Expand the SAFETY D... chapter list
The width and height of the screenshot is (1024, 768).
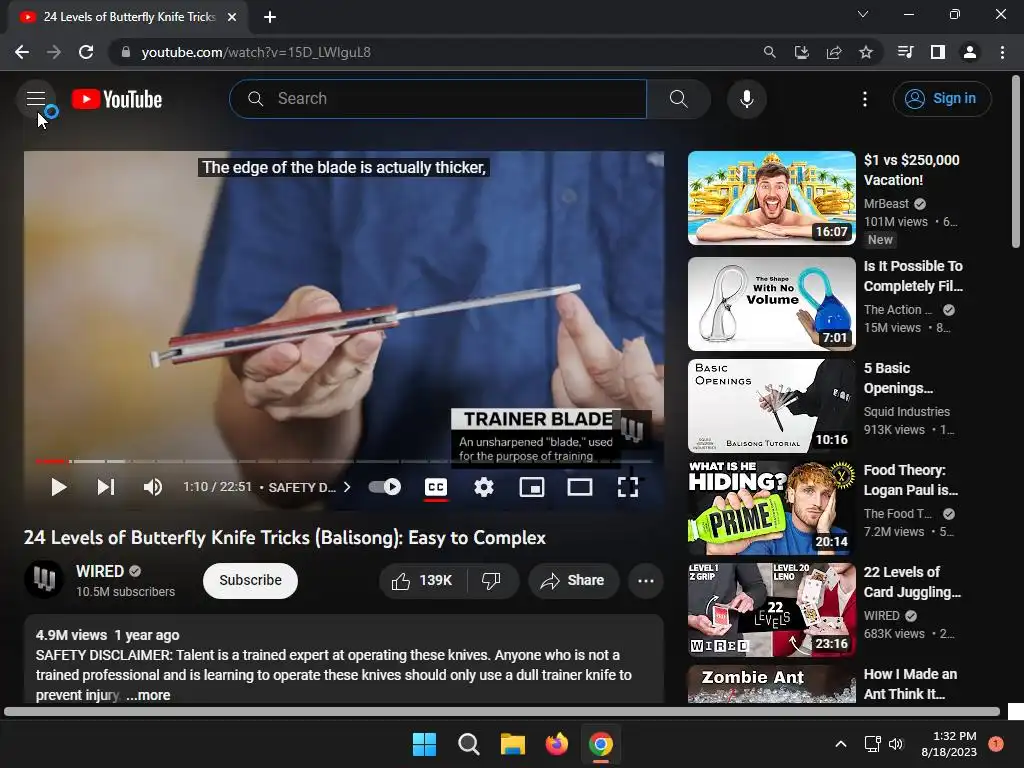[x=310, y=487]
